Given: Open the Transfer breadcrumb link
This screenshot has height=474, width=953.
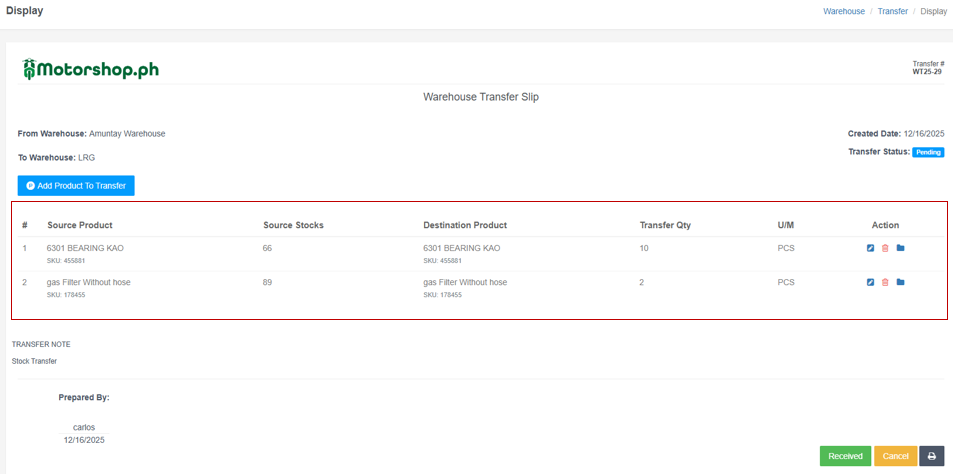Looking at the screenshot, I should 892,11.
